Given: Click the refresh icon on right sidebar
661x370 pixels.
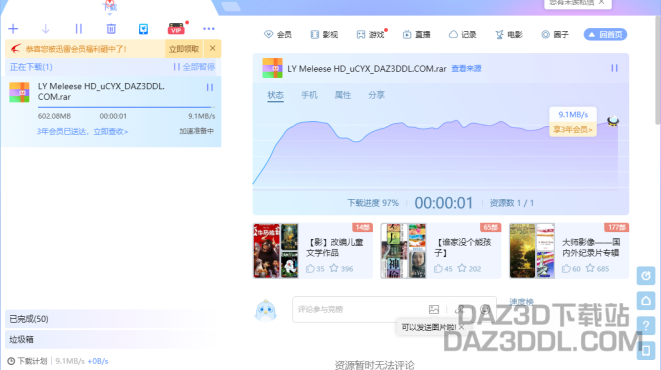Looking at the screenshot, I should click(x=646, y=276).
